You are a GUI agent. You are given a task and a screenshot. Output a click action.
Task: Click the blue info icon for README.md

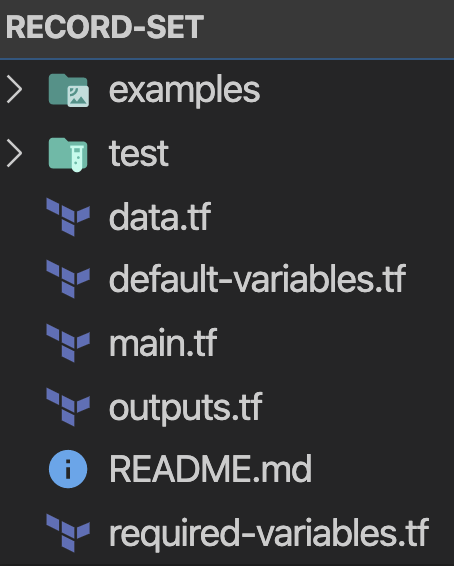68,469
